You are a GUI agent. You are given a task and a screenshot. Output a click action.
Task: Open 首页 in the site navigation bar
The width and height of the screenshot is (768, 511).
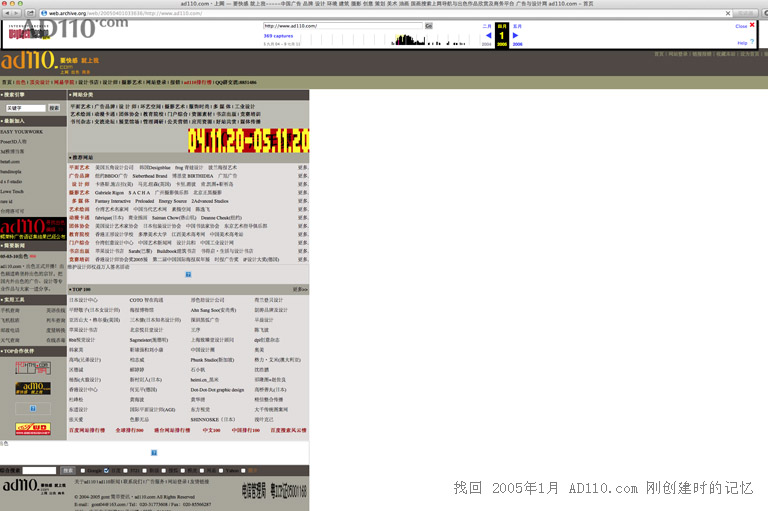pos(6,82)
